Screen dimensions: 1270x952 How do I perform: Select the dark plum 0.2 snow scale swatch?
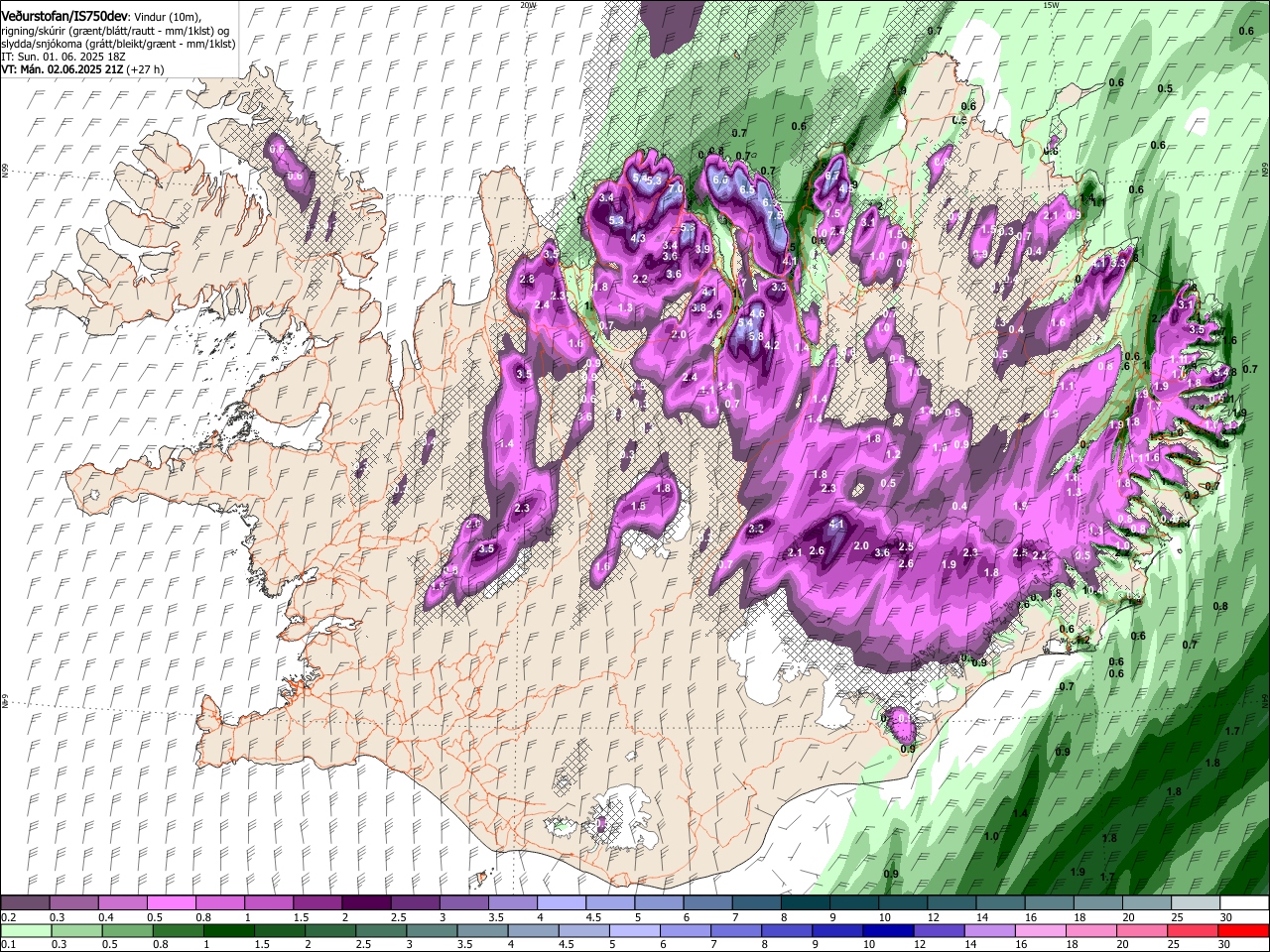coord(25,903)
